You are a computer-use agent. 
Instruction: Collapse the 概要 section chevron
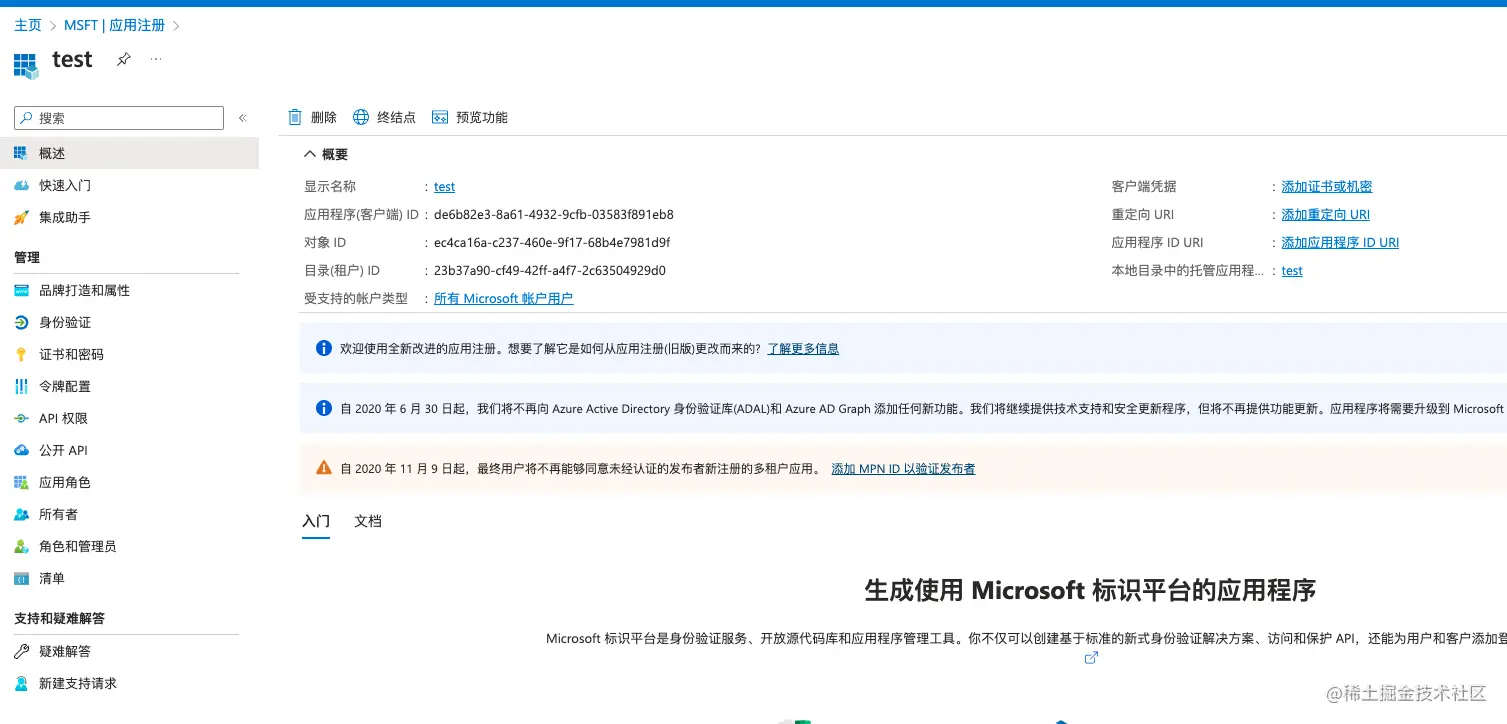pyautogui.click(x=310, y=154)
